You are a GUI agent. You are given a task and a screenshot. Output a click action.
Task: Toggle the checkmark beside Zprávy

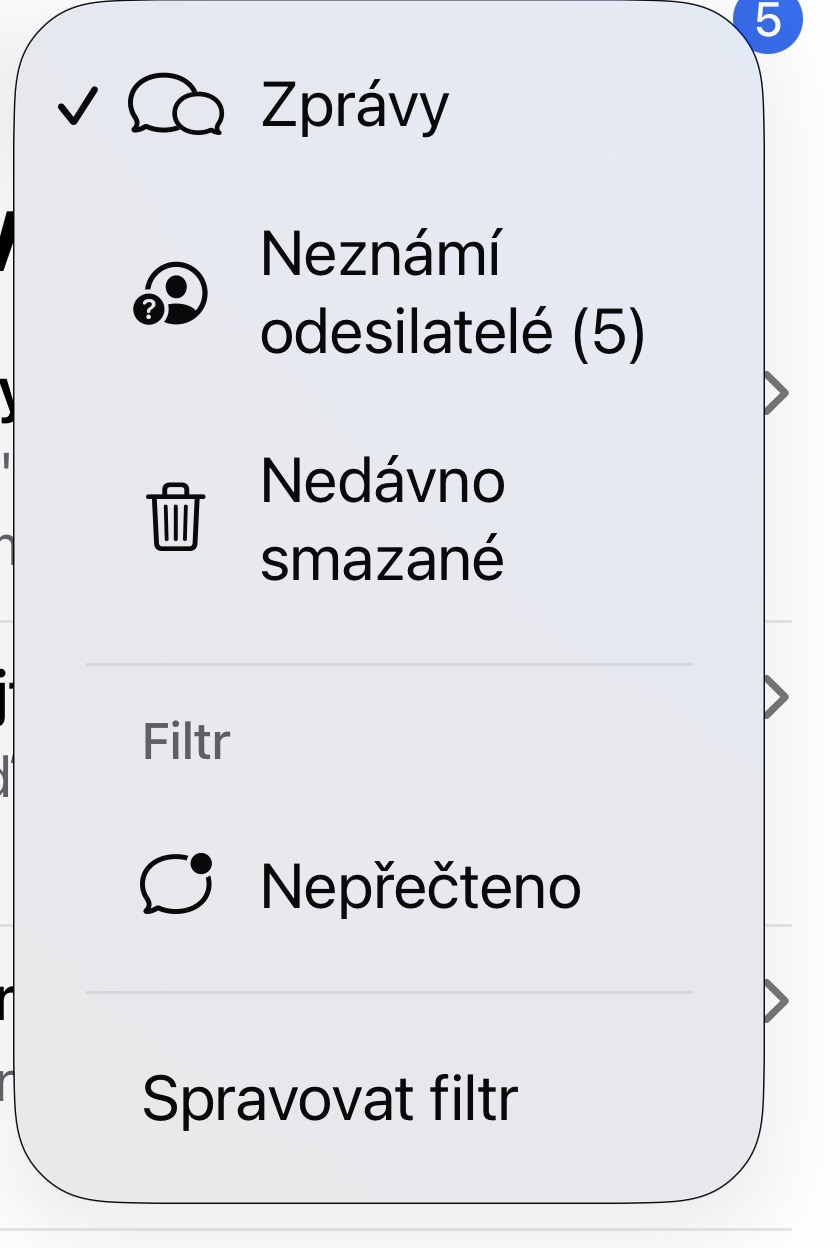click(x=76, y=108)
